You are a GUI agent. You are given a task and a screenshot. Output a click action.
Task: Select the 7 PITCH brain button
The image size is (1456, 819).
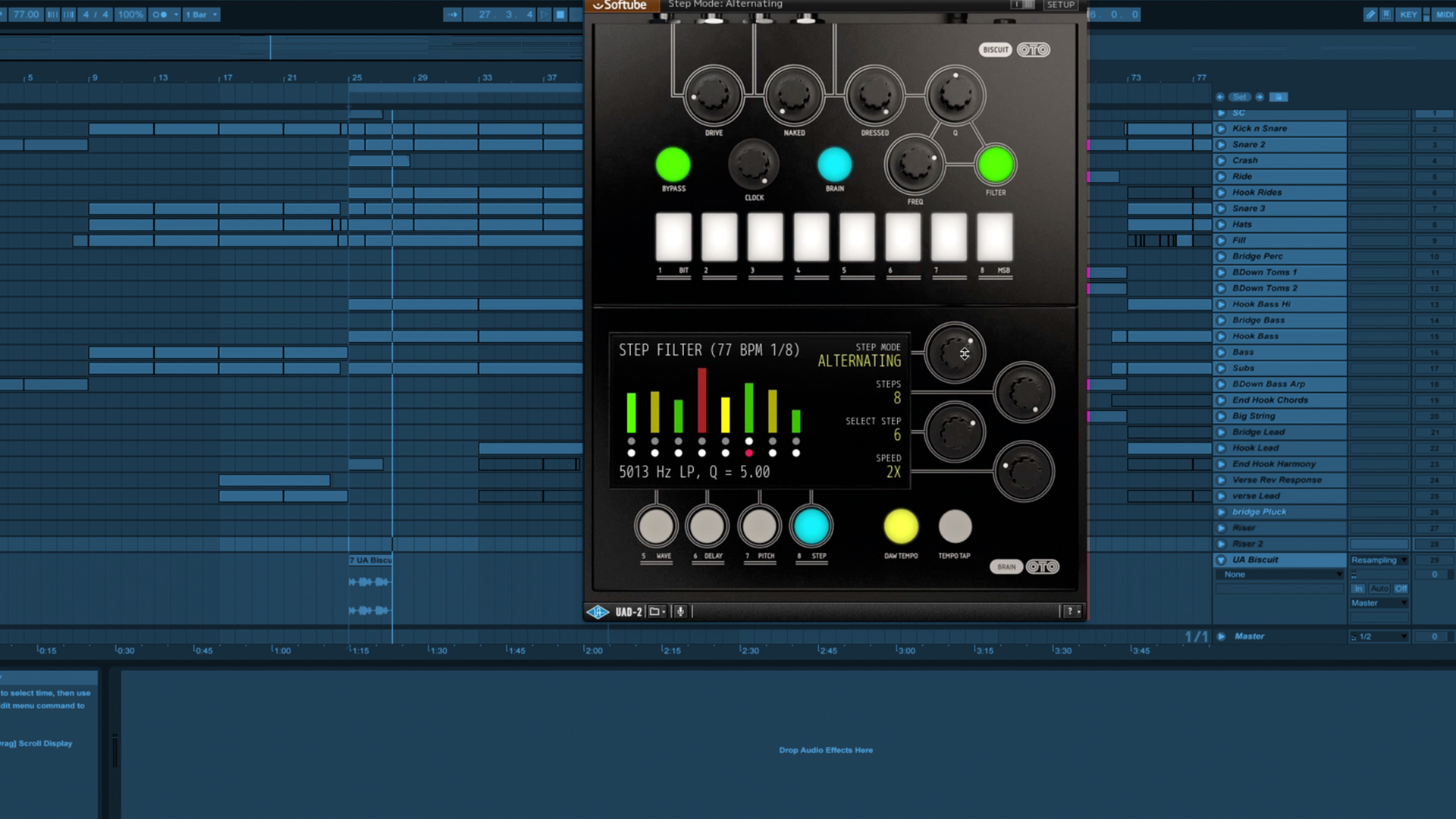tap(759, 526)
